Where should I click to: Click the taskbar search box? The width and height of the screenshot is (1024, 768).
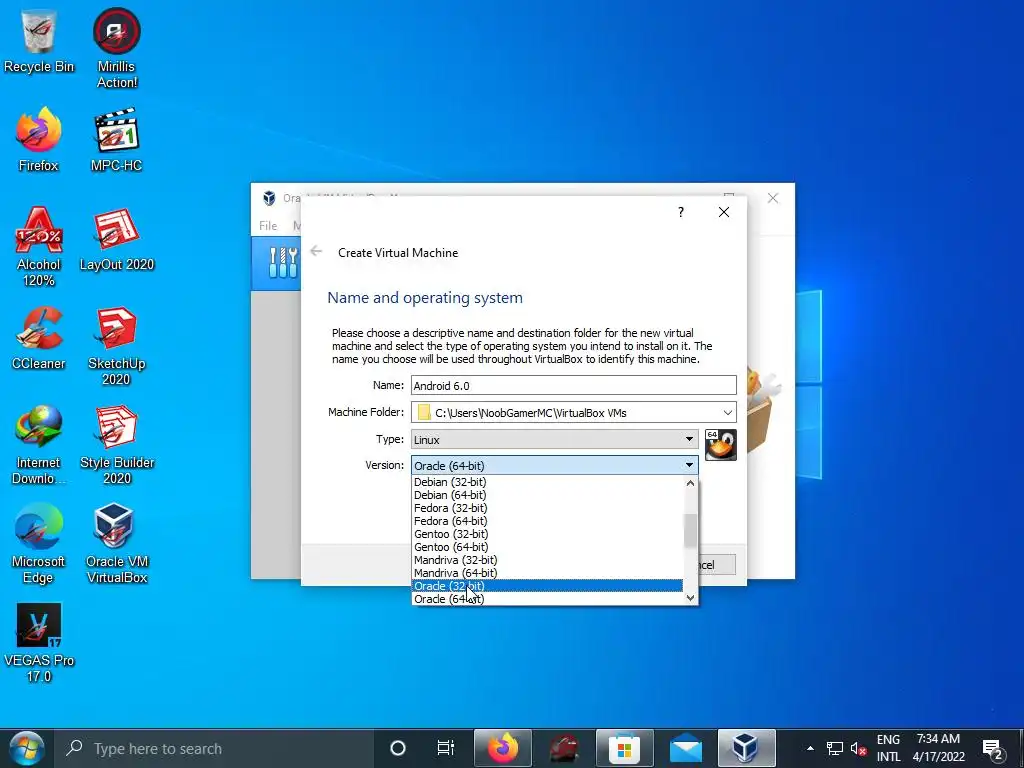point(216,748)
